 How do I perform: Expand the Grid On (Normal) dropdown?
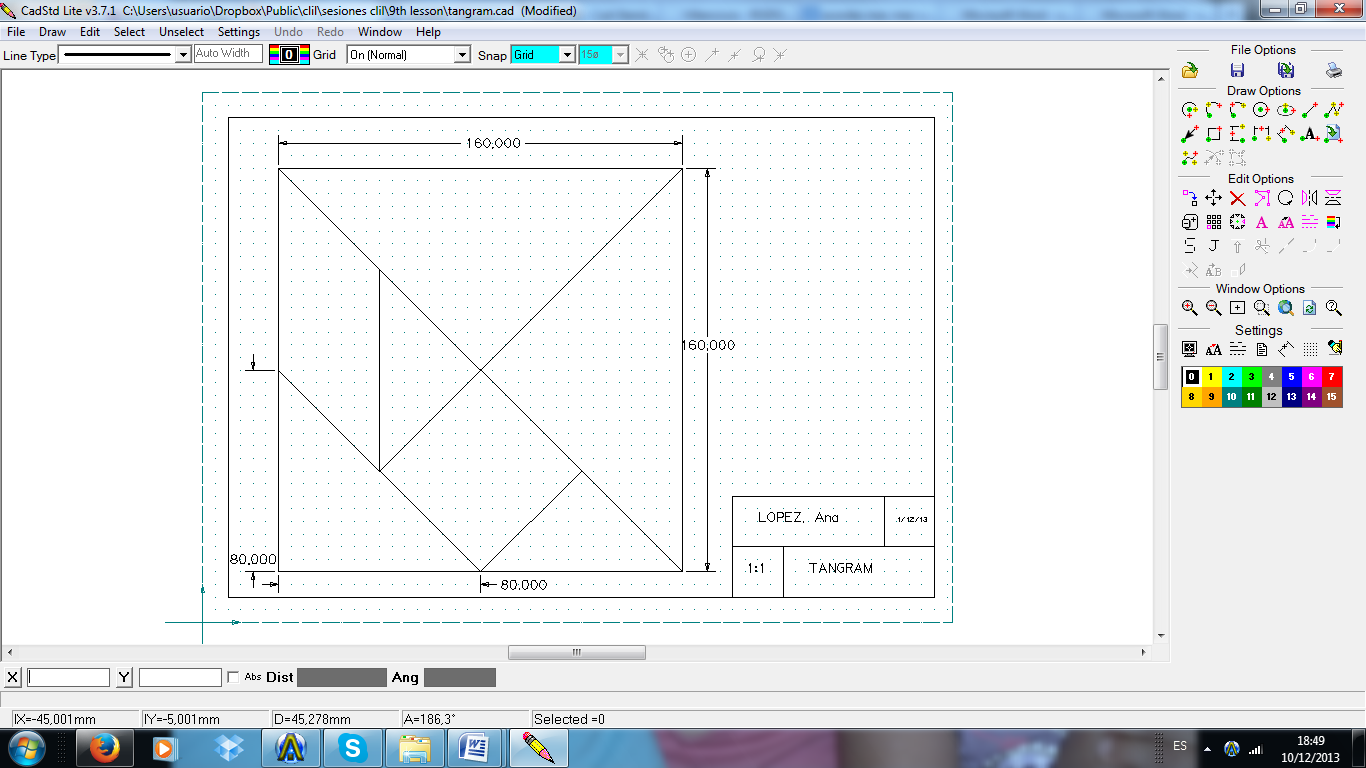click(x=408, y=55)
